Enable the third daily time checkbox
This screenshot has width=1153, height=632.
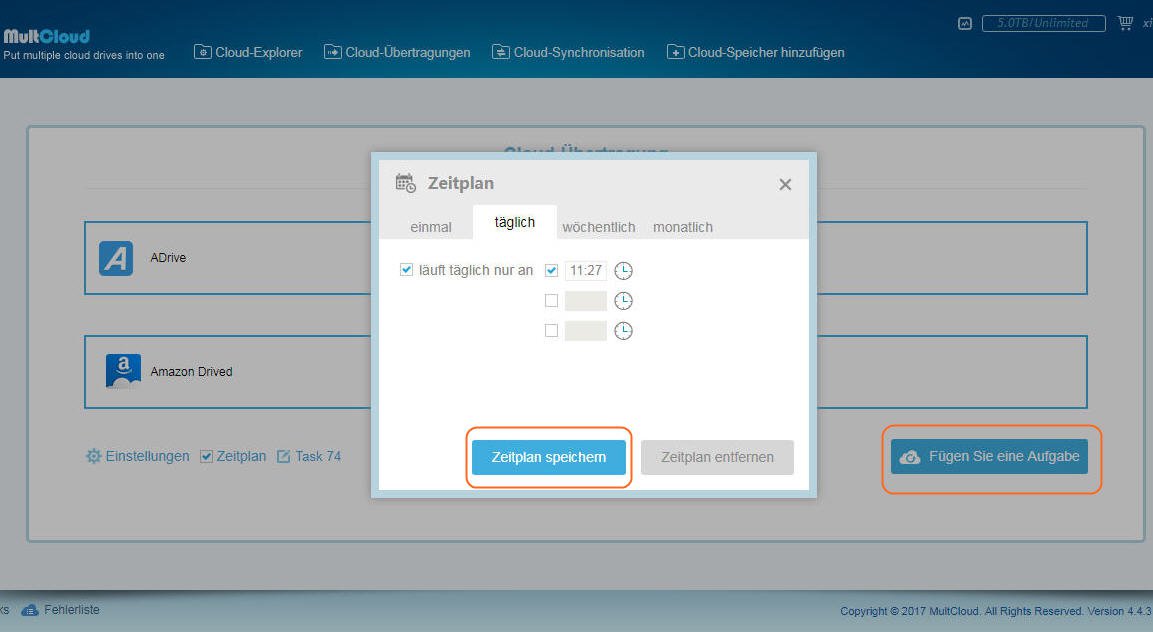pyautogui.click(x=551, y=330)
